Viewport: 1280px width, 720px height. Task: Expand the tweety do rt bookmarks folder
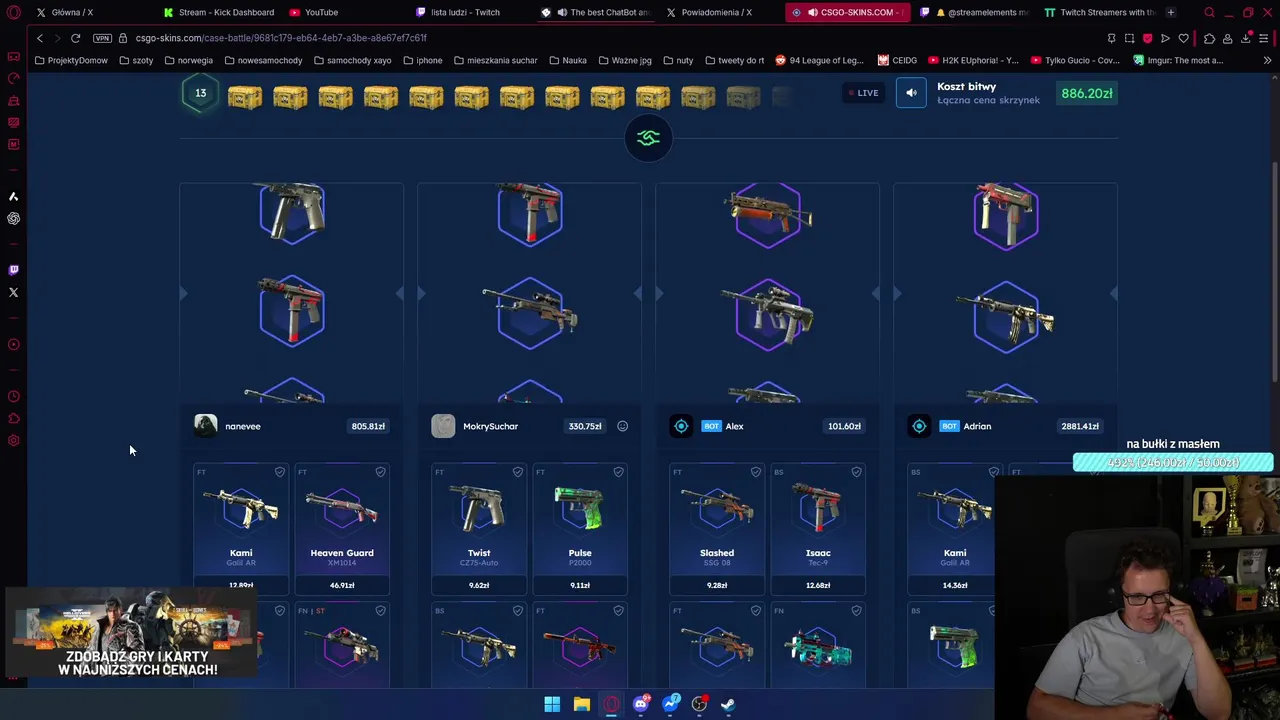coord(734,60)
